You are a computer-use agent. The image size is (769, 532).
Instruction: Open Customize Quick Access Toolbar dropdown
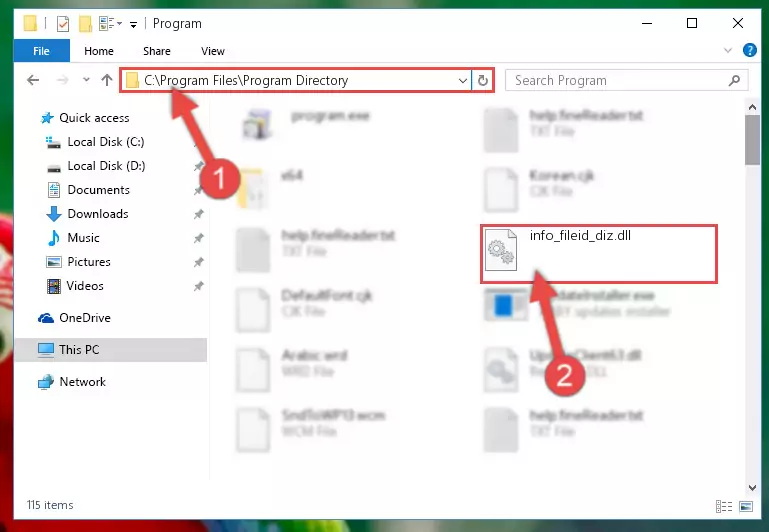pyautogui.click(x=133, y=25)
